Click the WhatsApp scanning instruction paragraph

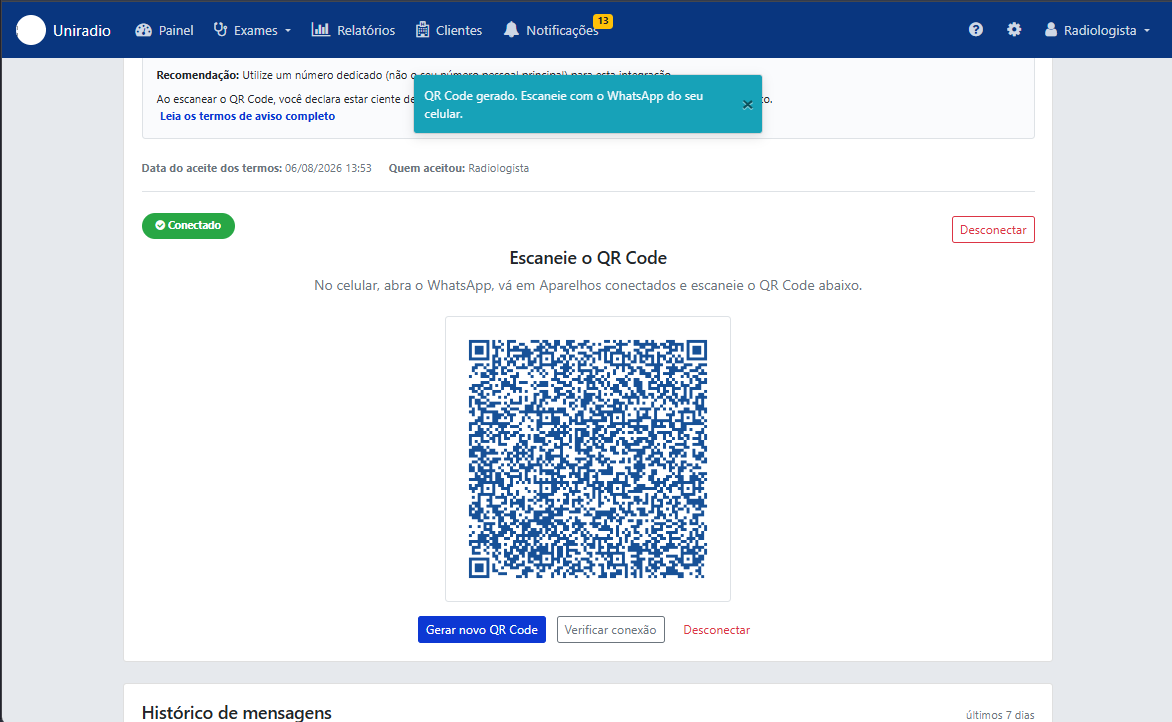[x=588, y=285]
